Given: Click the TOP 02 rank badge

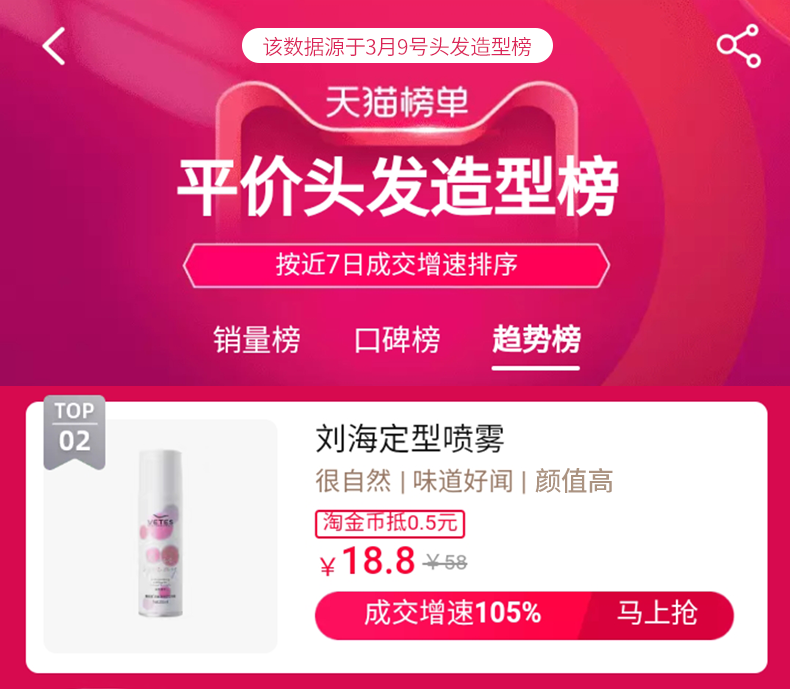Looking at the screenshot, I should [75, 432].
